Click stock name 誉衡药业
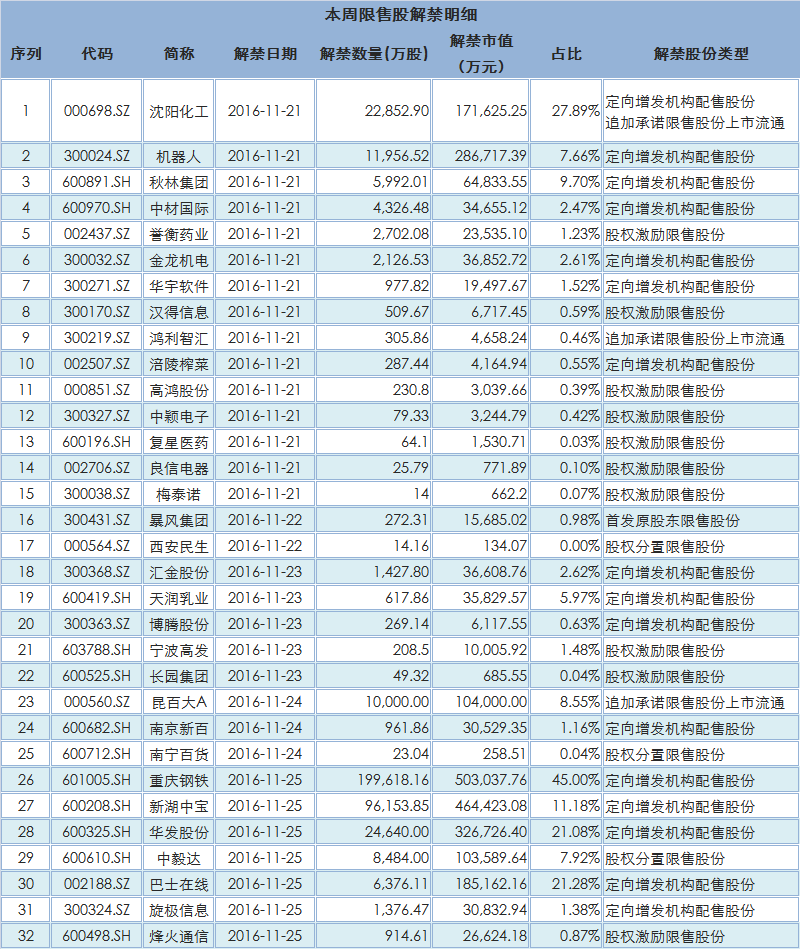 point(179,234)
